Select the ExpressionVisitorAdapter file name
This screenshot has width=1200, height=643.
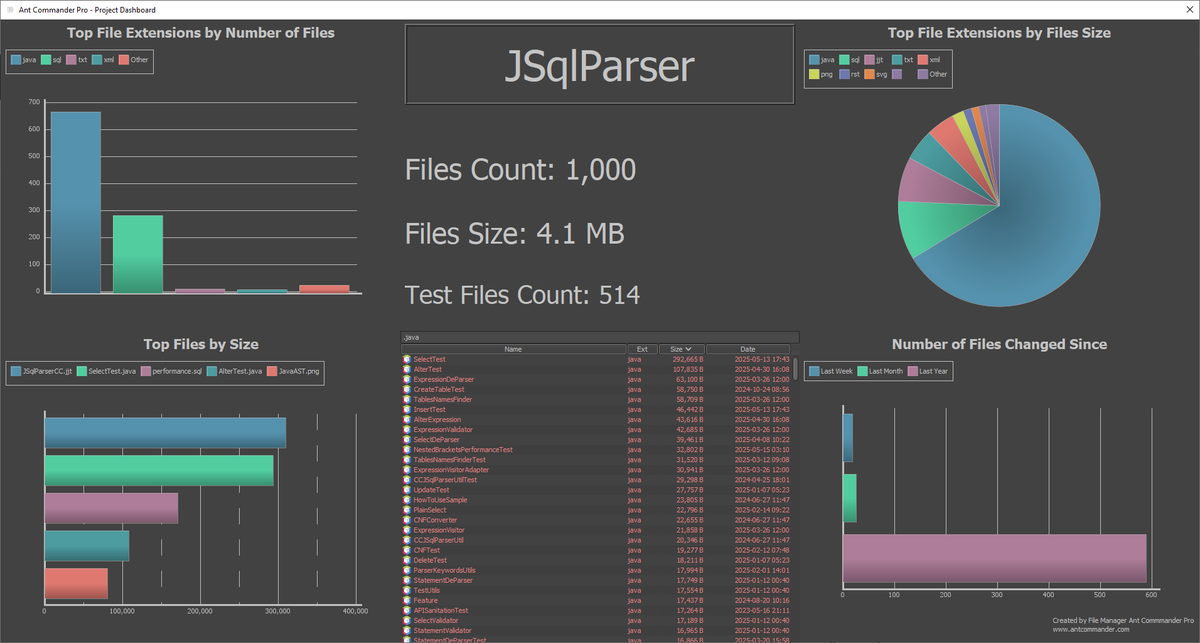pos(451,469)
